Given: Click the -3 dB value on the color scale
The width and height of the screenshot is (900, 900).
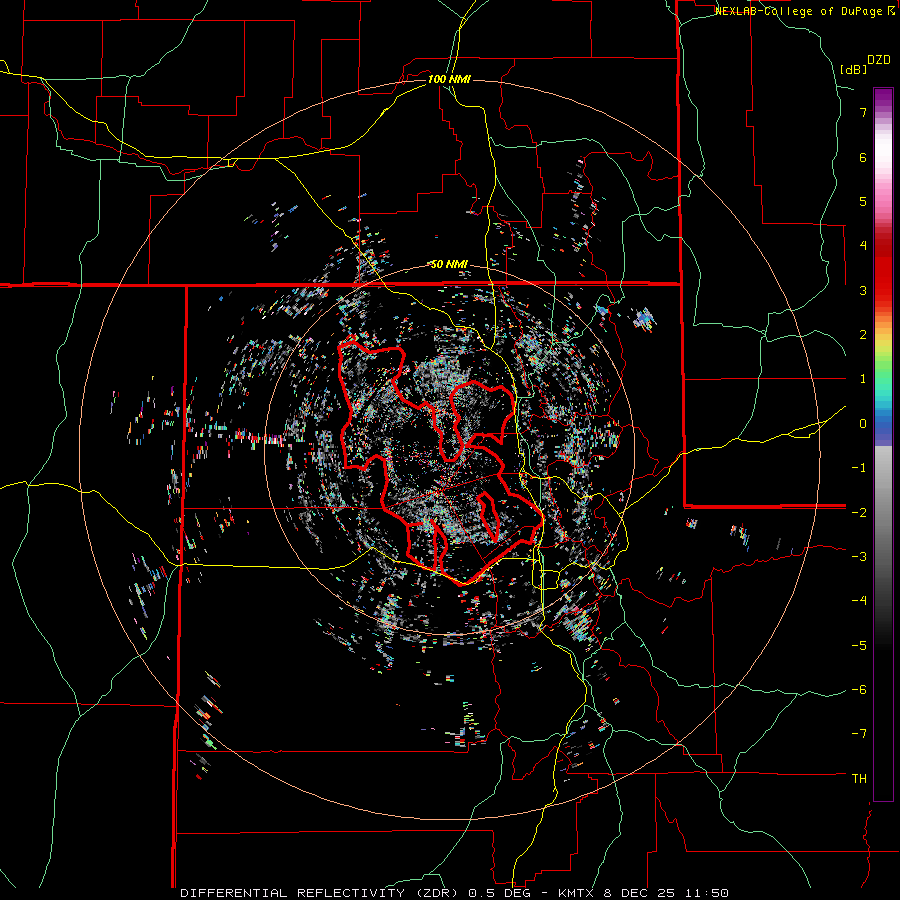Looking at the screenshot, I should [859, 557].
